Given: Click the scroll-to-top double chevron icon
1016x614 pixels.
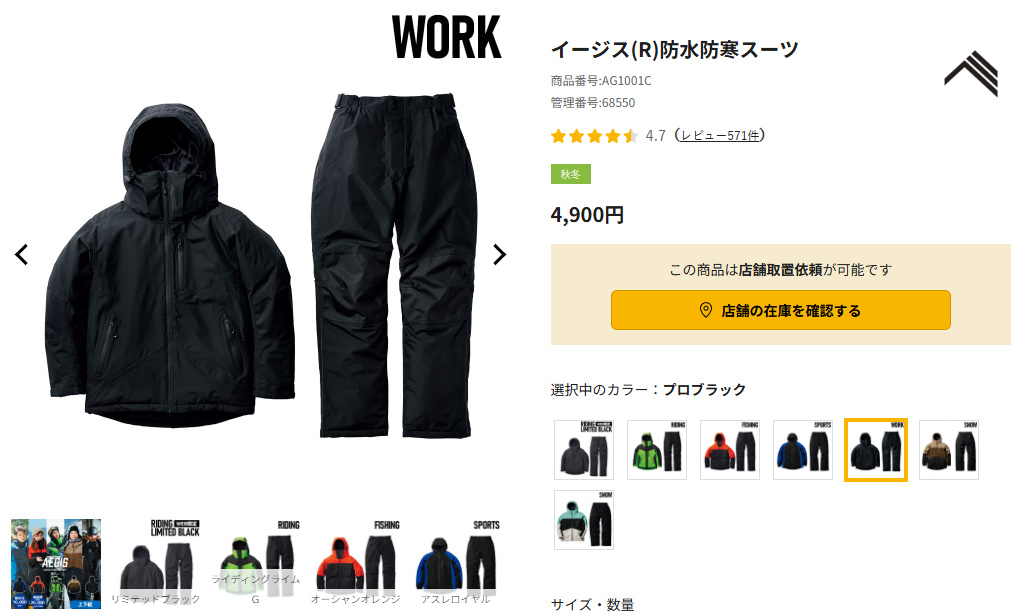Looking at the screenshot, I should [971, 74].
